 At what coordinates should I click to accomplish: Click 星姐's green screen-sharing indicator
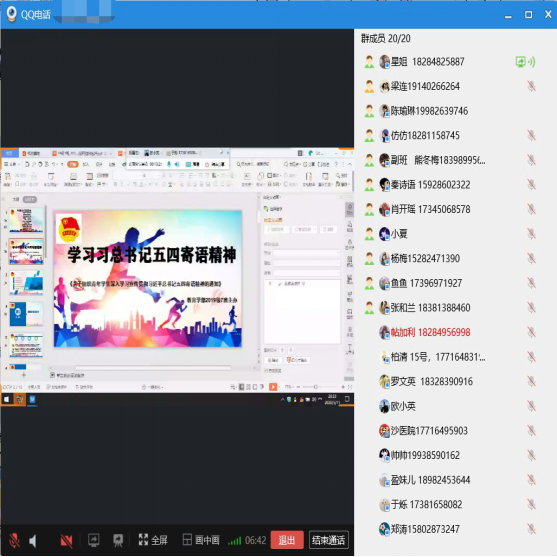point(525,62)
